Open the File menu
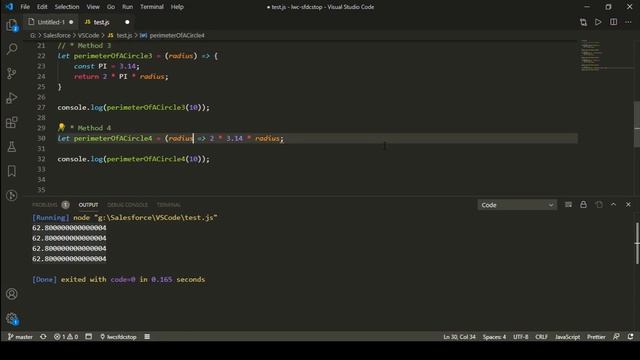Viewport: 640px width, 360px height. (x=25, y=7)
